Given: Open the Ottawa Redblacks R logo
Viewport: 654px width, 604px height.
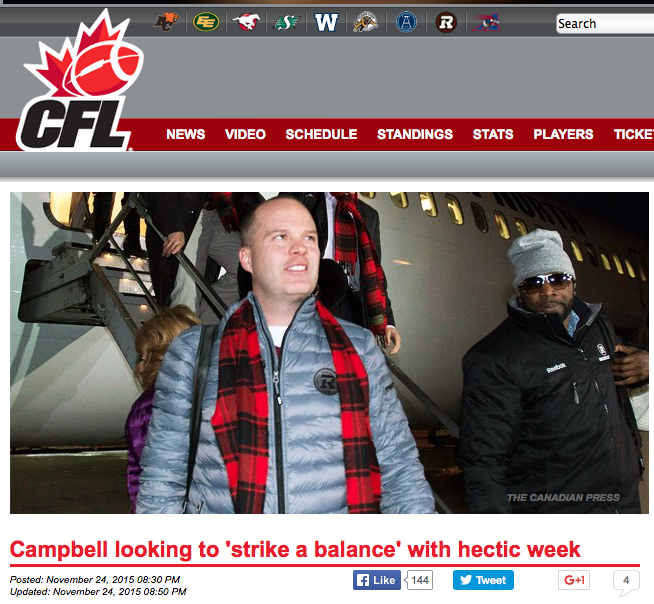Looking at the screenshot, I should point(446,22).
